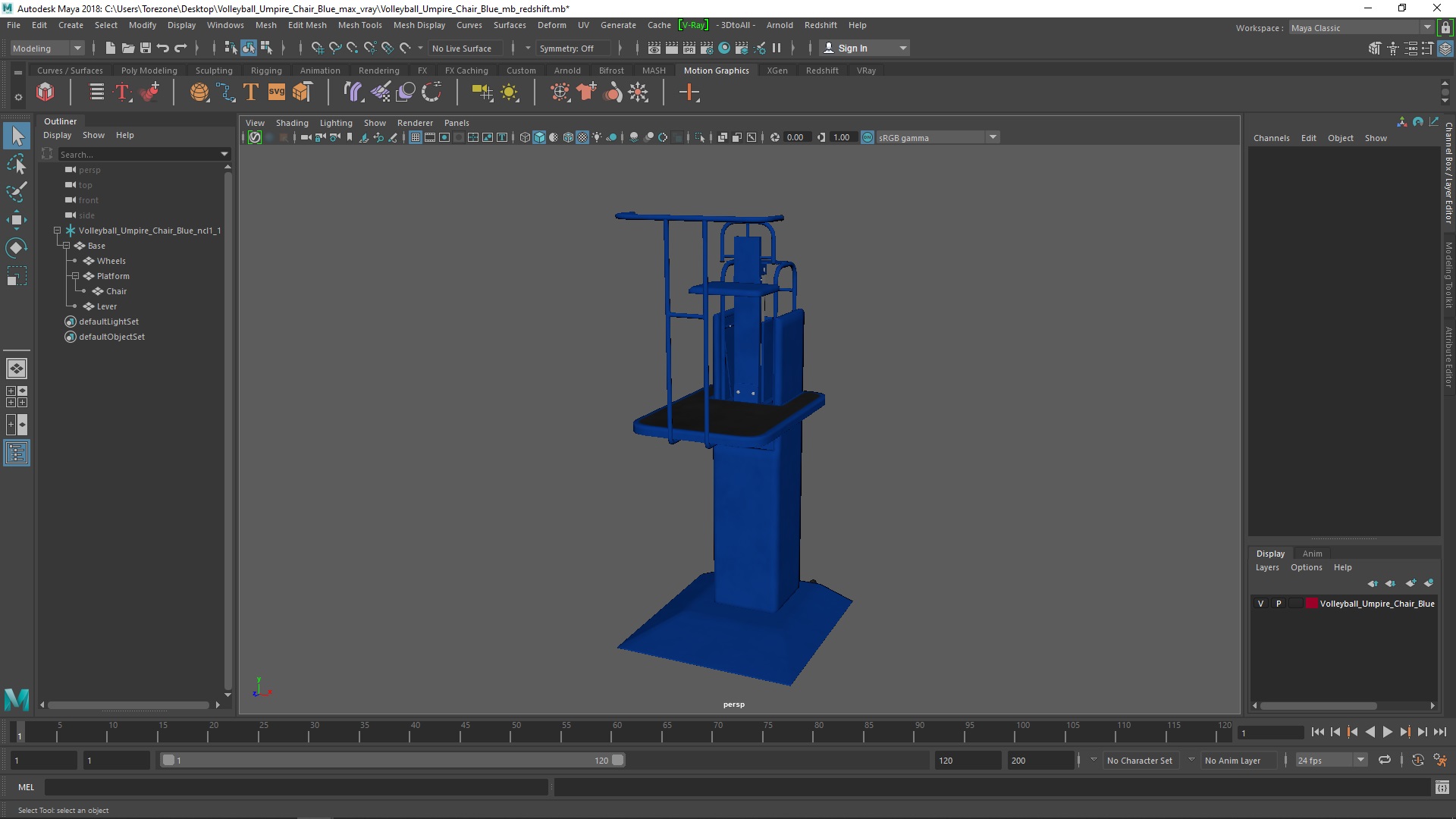Viewport: 1456px width, 819px height.
Task: Switch to the Redshift shelf tab
Action: pos(822,71)
